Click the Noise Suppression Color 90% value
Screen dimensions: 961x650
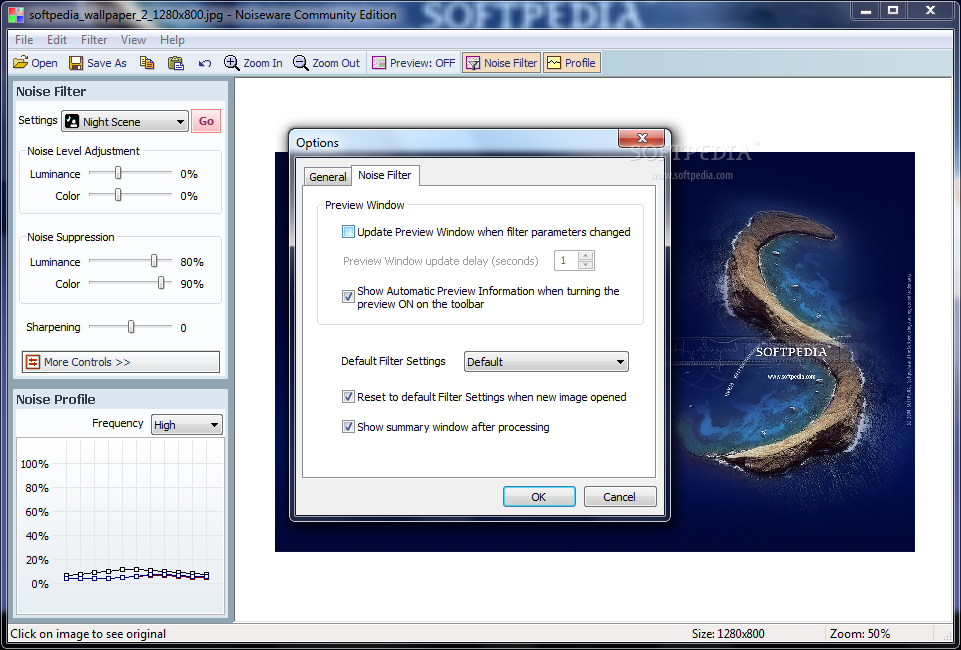(192, 284)
